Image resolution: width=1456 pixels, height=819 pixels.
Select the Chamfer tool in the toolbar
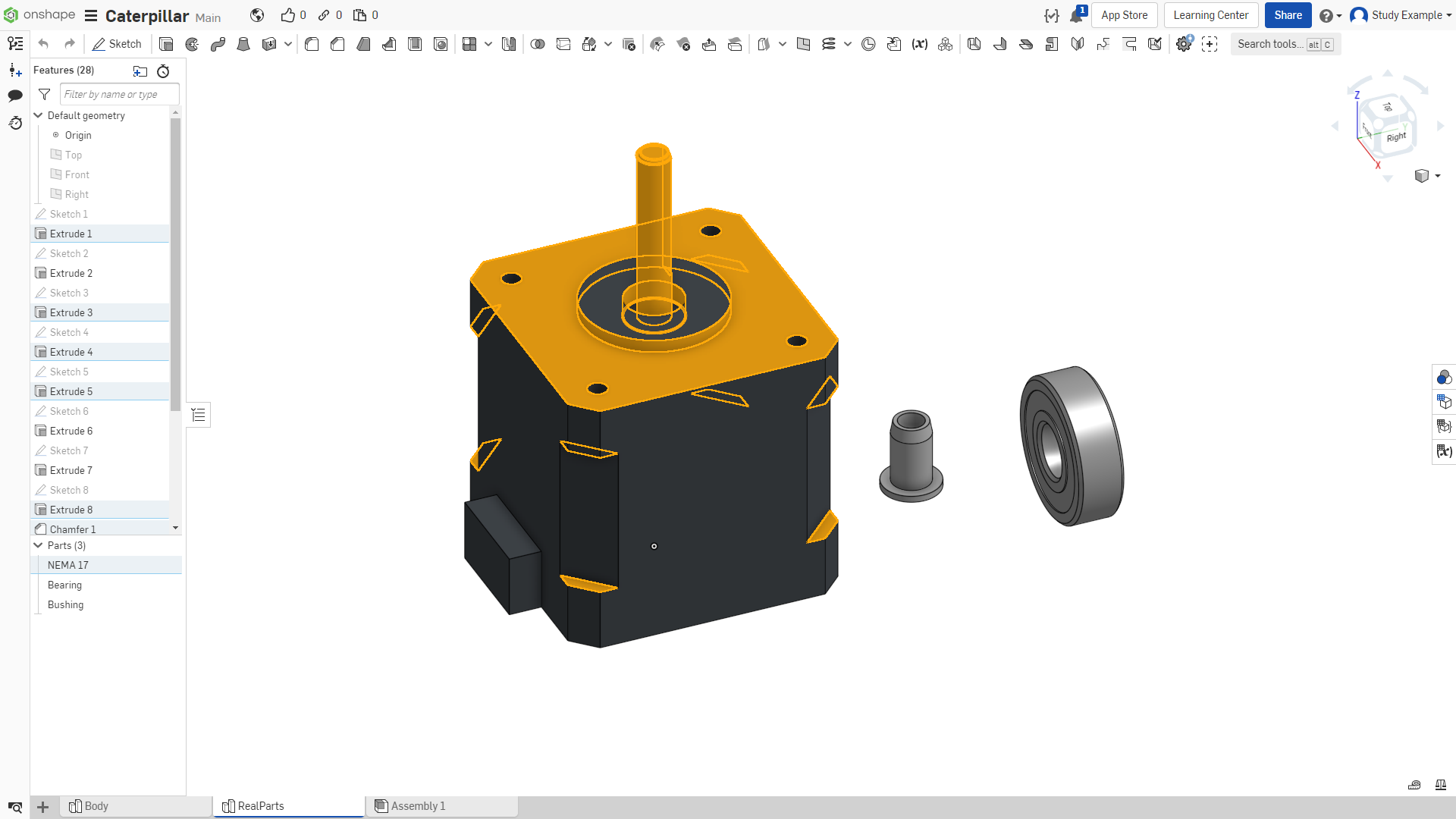[x=337, y=44]
